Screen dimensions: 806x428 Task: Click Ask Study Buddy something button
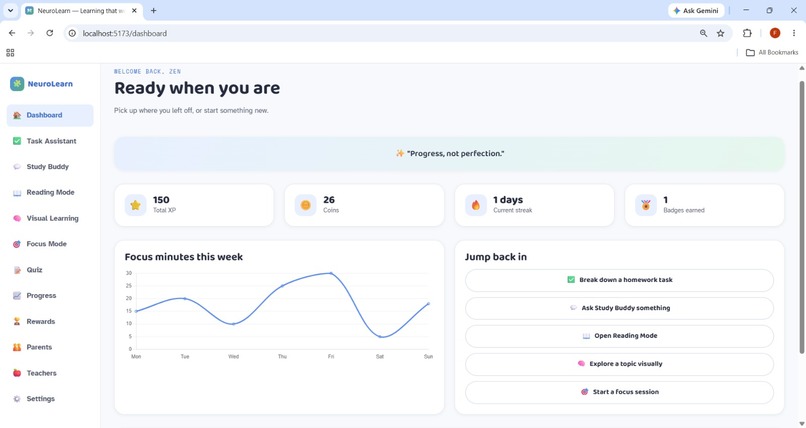pyautogui.click(x=619, y=308)
